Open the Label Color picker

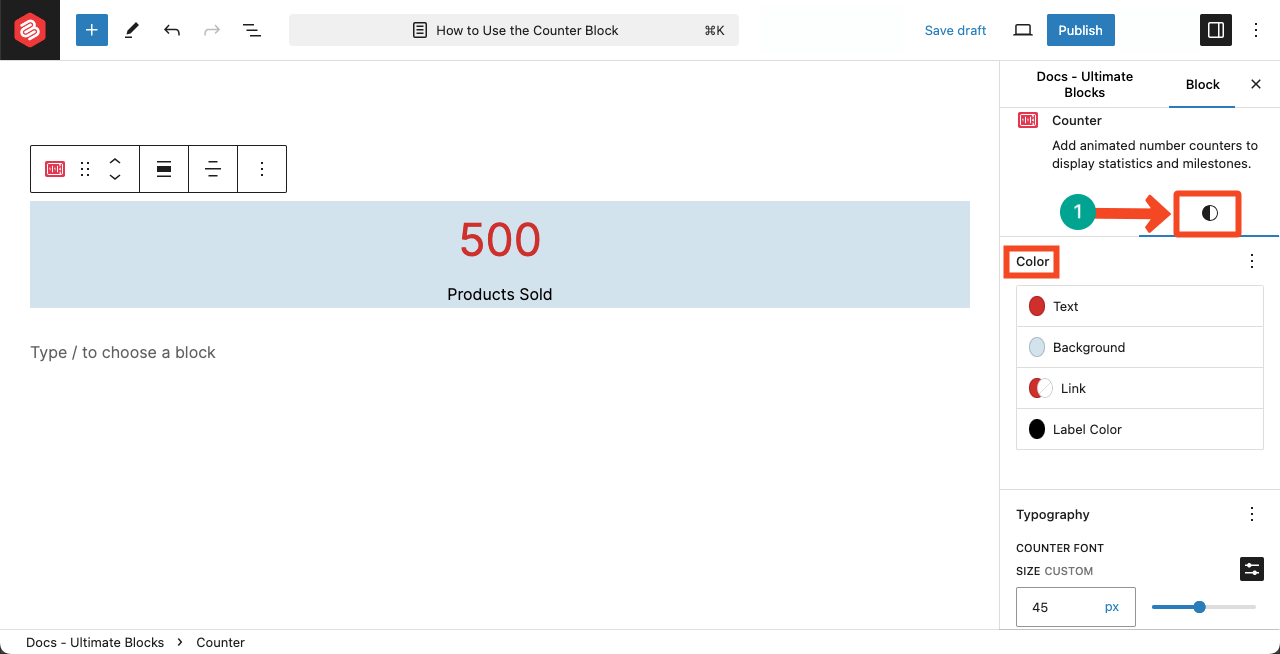click(x=1140, y=429)
